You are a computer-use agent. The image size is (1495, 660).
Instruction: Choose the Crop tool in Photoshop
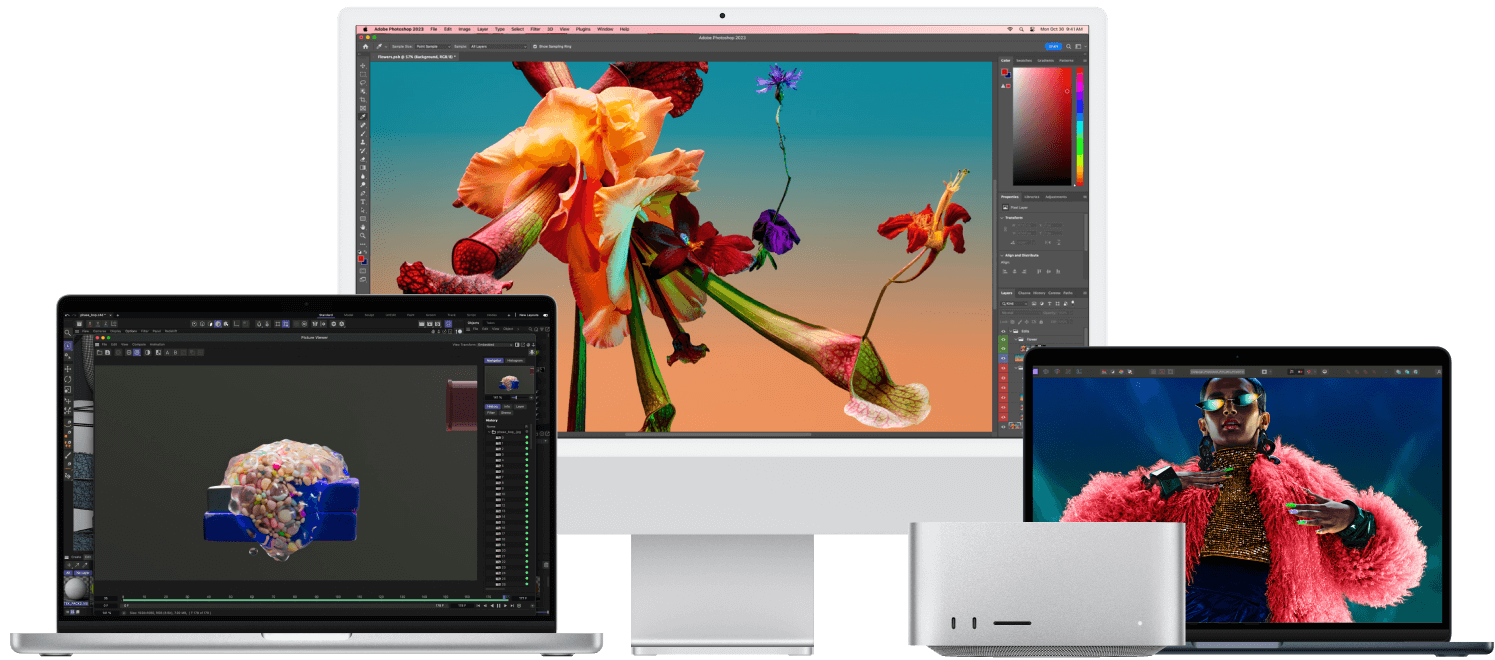click(x=363, y=100)
